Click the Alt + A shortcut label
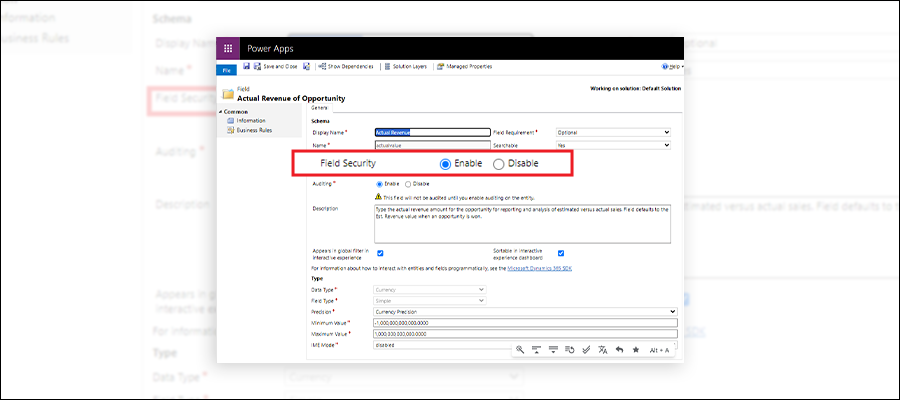This screenshot has height=400, width=900. click(659, 350)
